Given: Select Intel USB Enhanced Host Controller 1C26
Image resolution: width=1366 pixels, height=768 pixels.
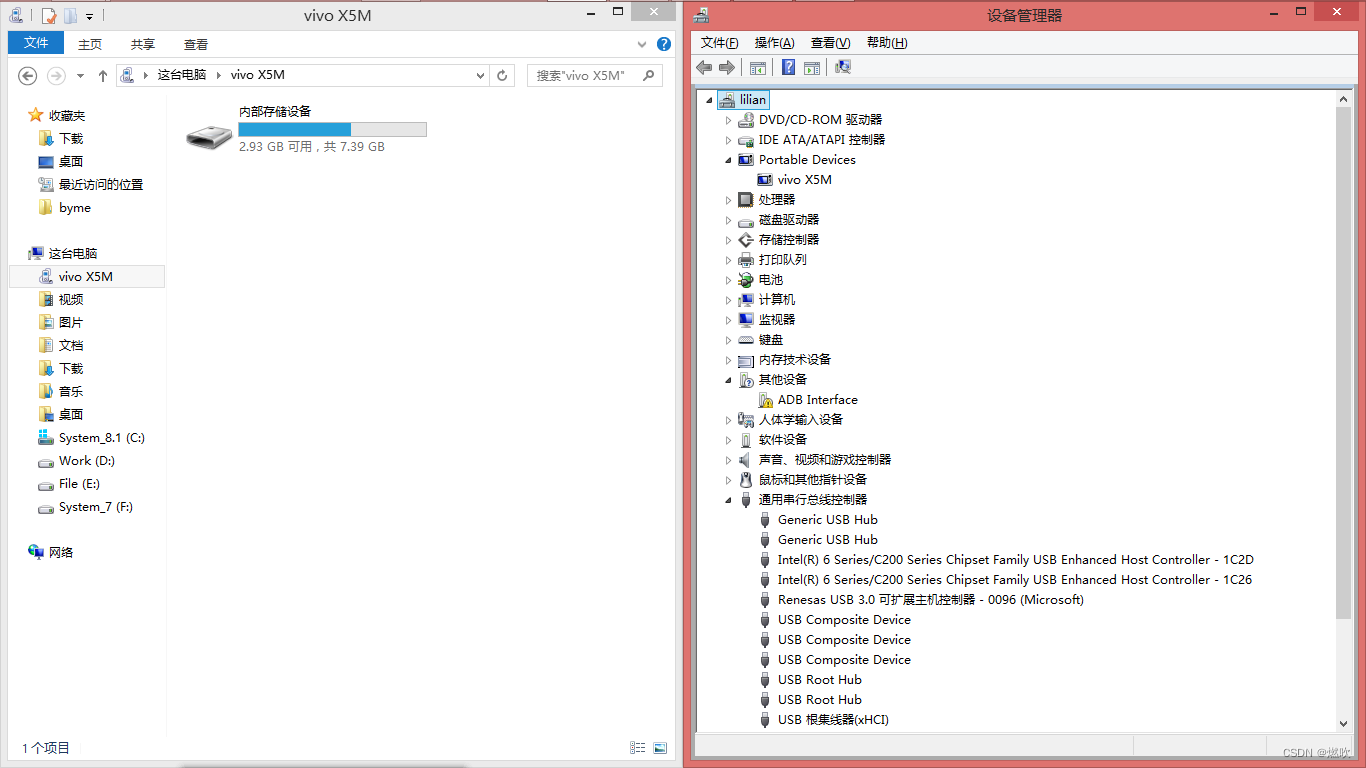Looking at the screenshot, I should [x=1015, y=580].
